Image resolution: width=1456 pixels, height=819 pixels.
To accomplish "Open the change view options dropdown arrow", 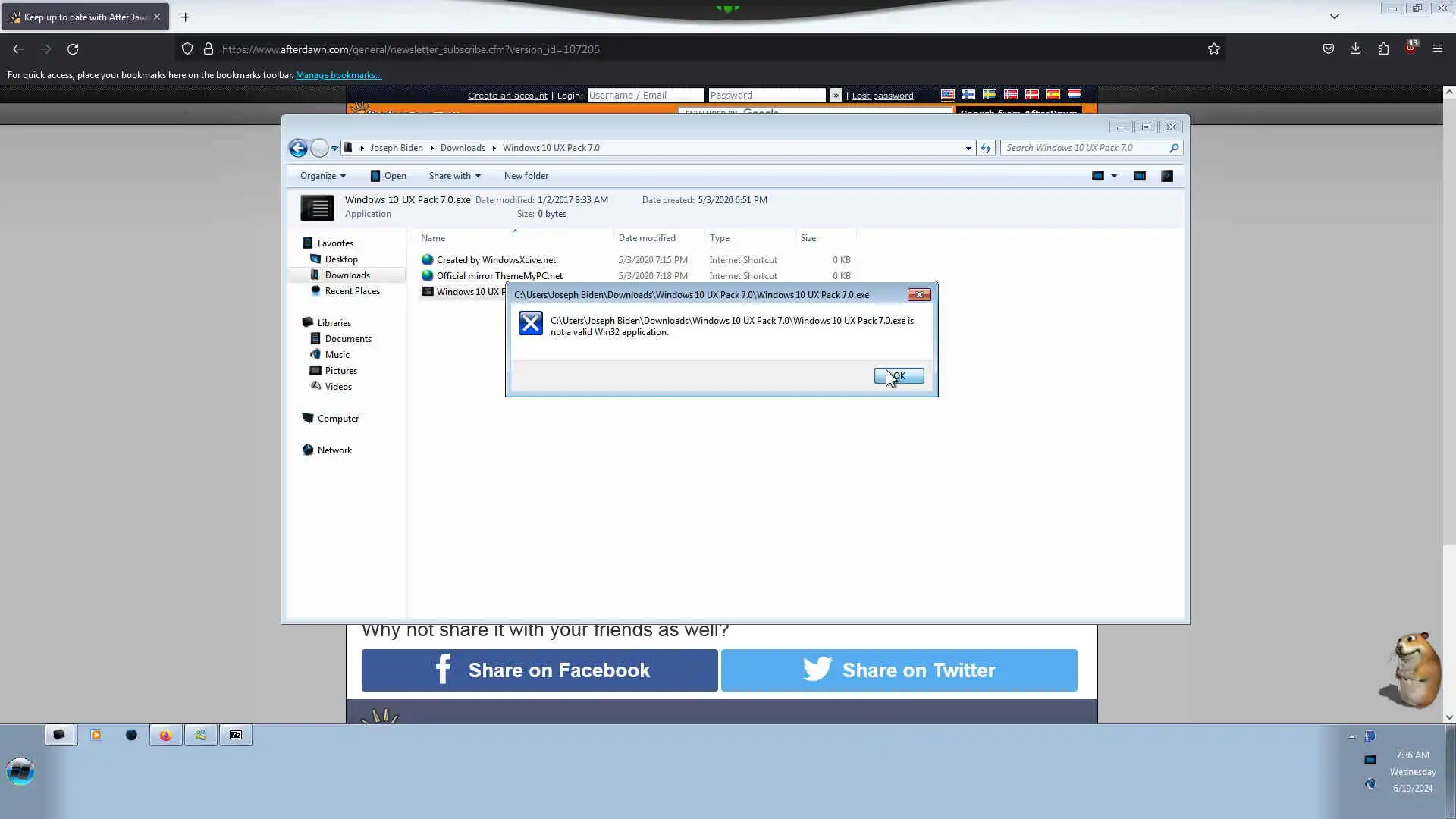I will (1114, 176).
